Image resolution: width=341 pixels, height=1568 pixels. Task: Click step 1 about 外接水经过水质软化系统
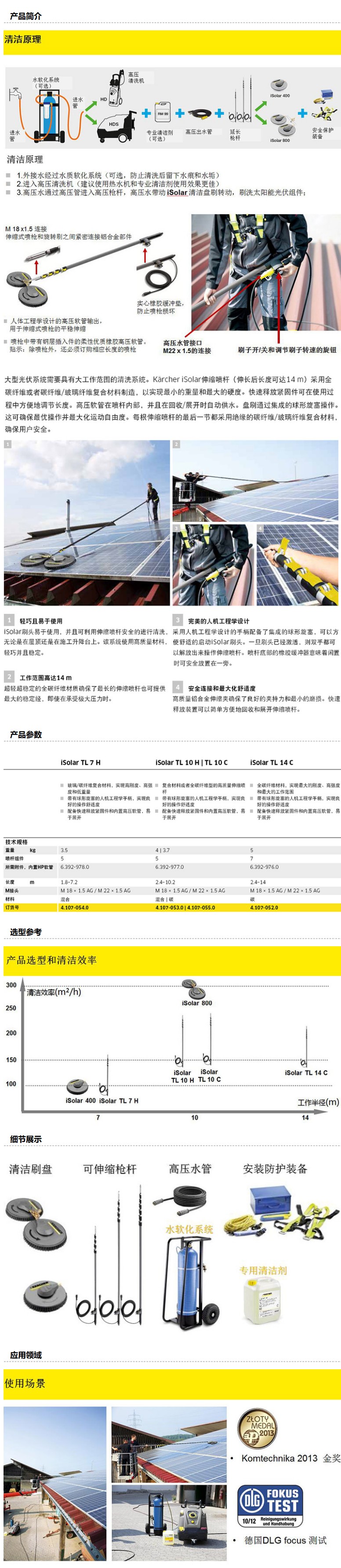click(x=118, y=175)
